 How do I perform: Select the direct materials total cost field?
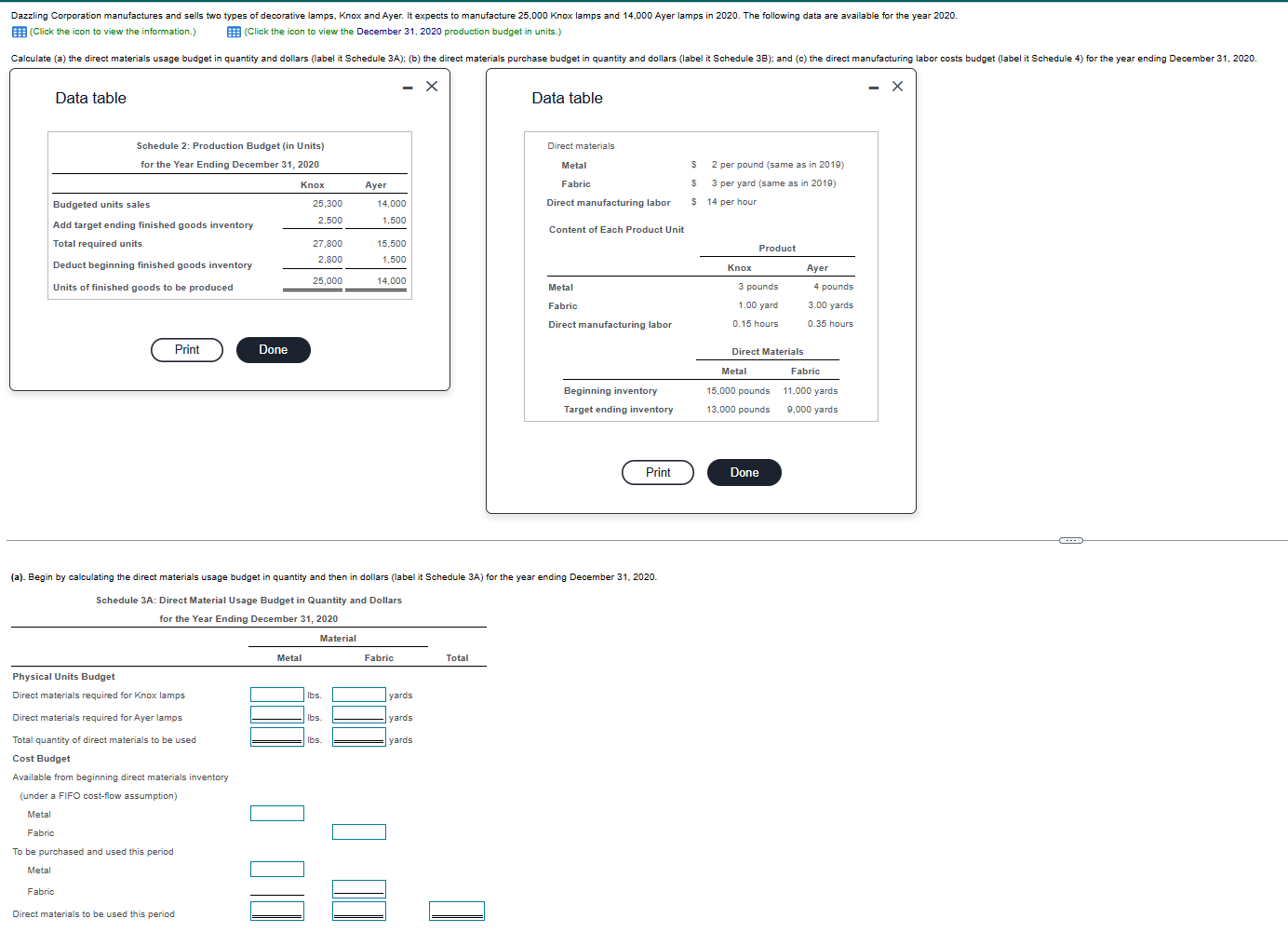[457, 910]
